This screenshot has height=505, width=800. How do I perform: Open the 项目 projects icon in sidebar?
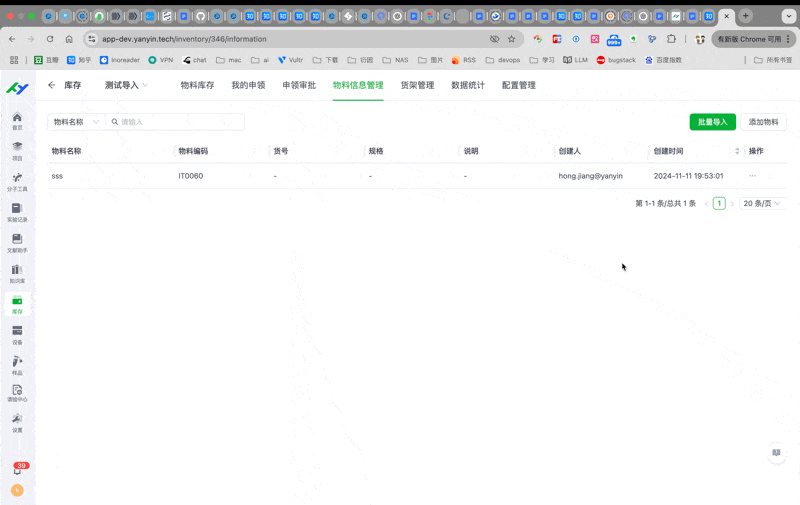click(17, 151)
